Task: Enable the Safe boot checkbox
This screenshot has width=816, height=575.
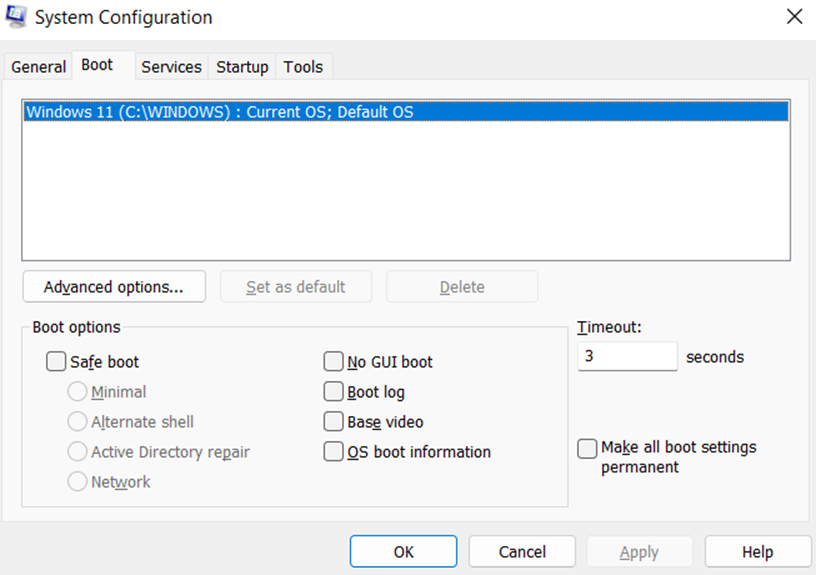Action: pos(57,362)
